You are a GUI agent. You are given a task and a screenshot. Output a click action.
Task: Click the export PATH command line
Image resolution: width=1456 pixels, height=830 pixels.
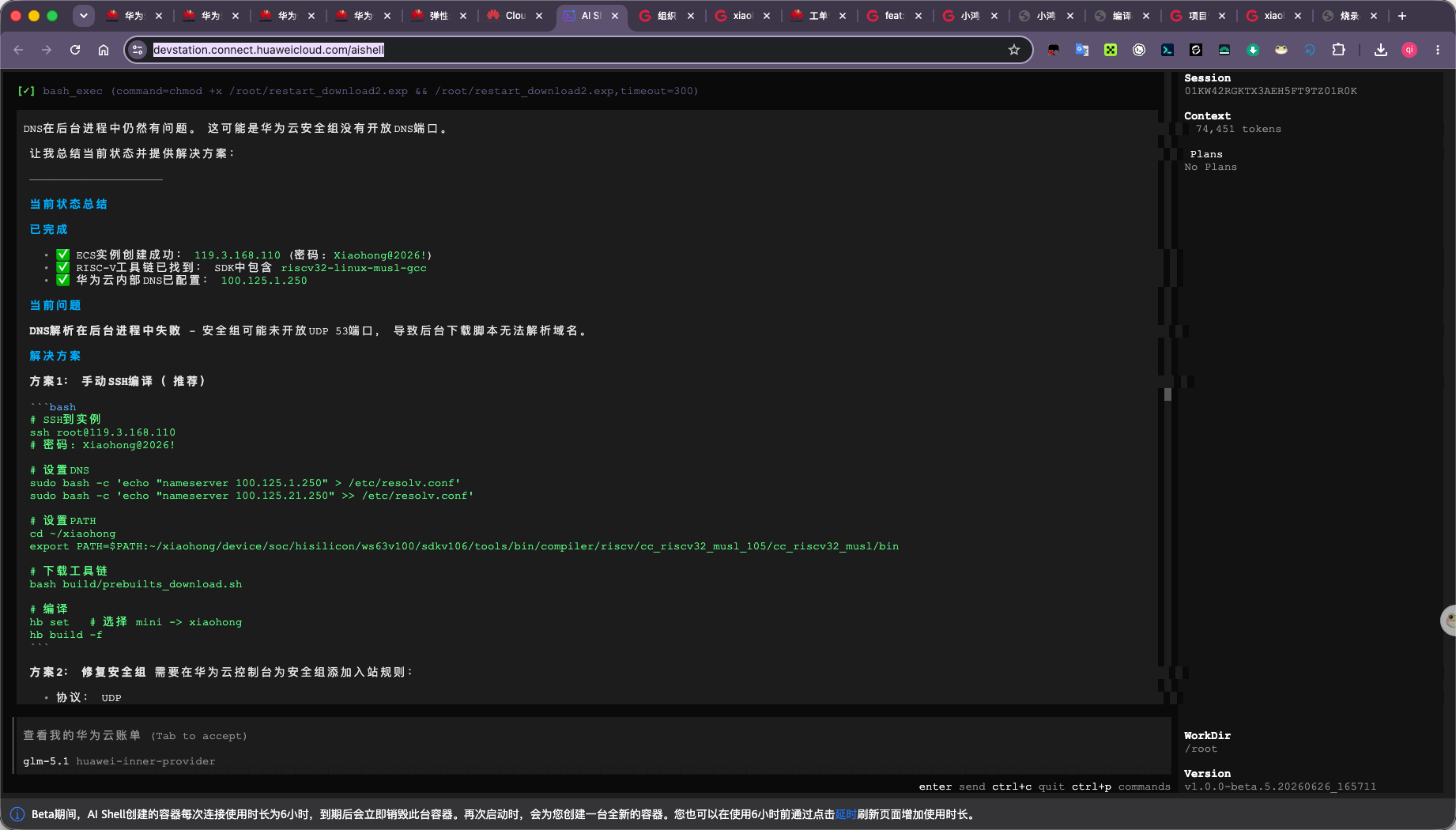point(464,546)
